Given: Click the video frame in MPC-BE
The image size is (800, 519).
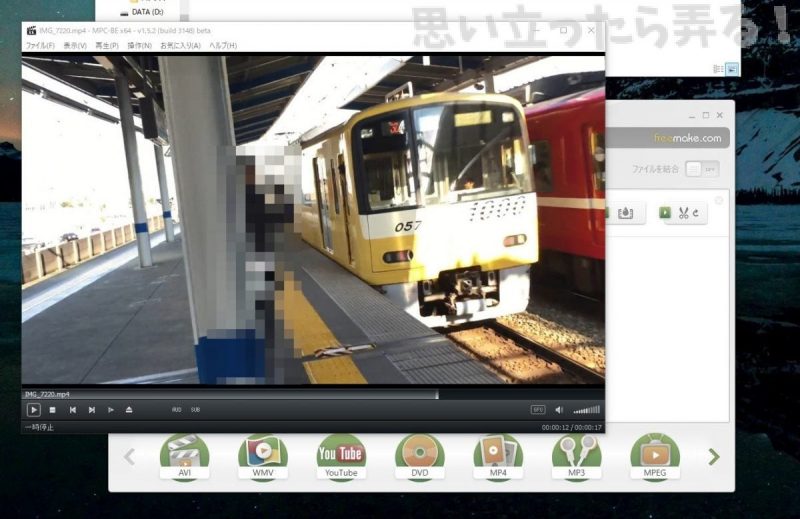Looking at the screenshot, I should click(313, 219).
